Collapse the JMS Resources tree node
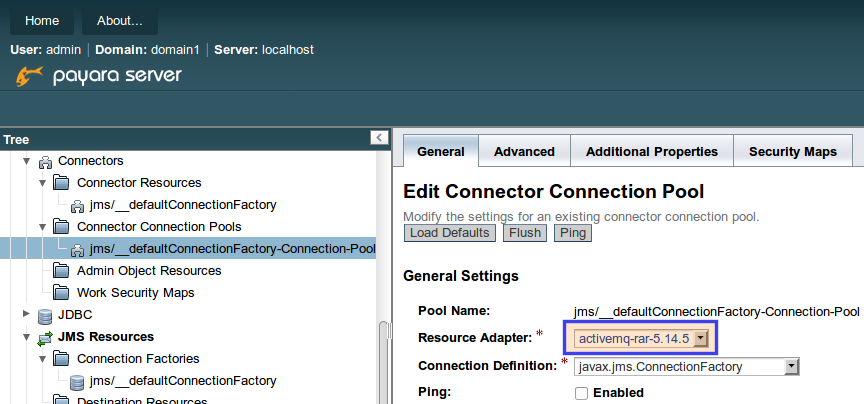The width and height of the screenshot is (864, 404). [27, 337]
